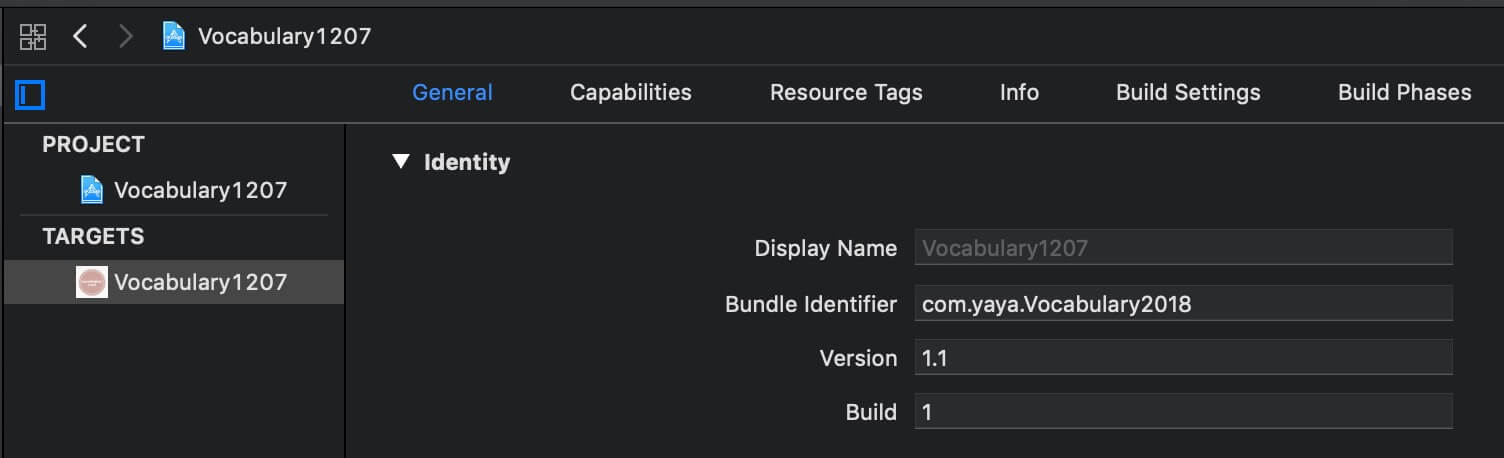The image size is (1504, 458).
Task: Switch to the Capabilities tab
Action: (630, 92)
